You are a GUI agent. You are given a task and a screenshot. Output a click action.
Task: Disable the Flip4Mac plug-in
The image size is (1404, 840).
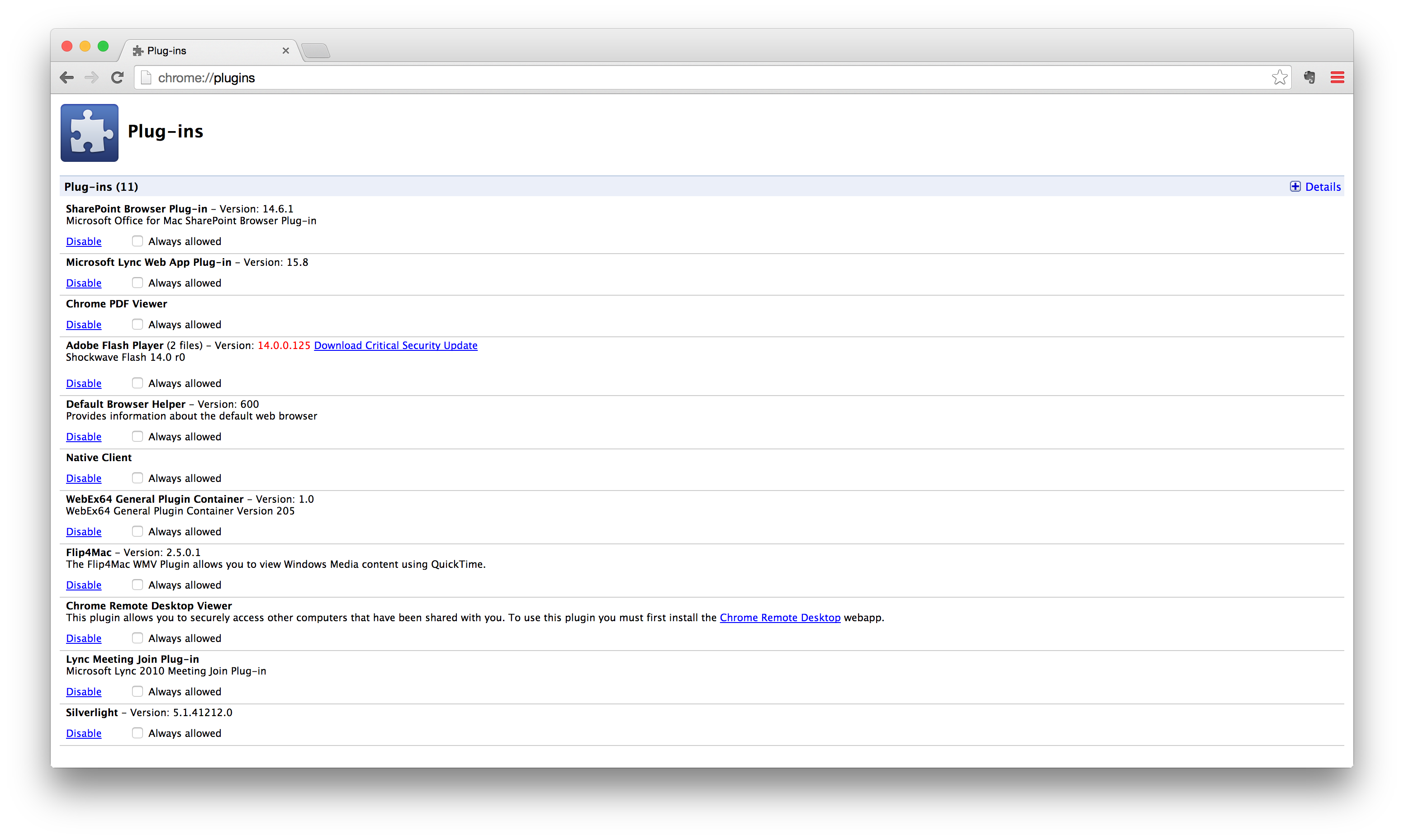(x=83, y=584)
